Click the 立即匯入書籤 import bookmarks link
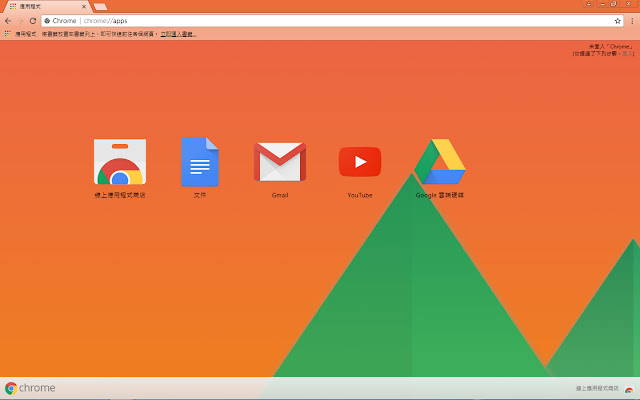 point(178,34)
